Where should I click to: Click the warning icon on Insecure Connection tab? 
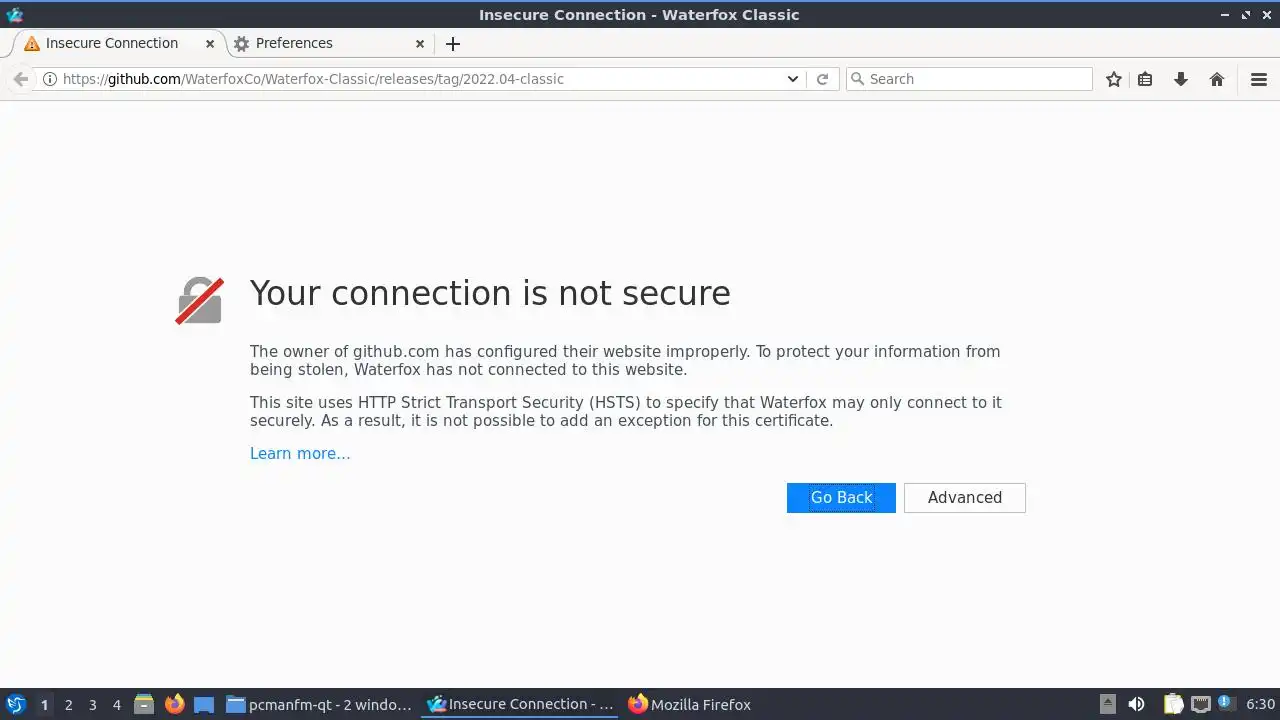click(x=32, y=44)
